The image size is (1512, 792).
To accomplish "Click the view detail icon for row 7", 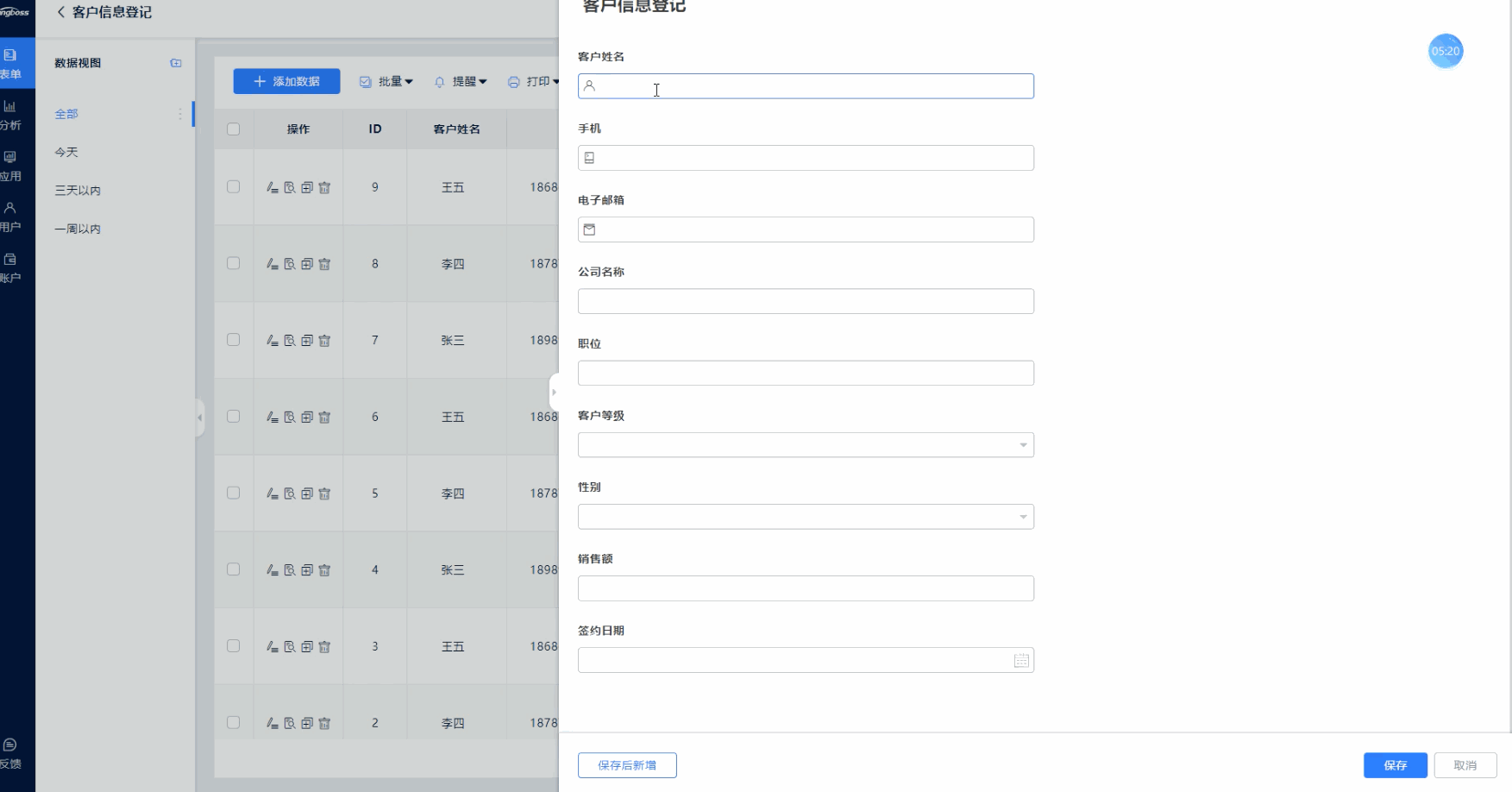I will tap(290, 341).
